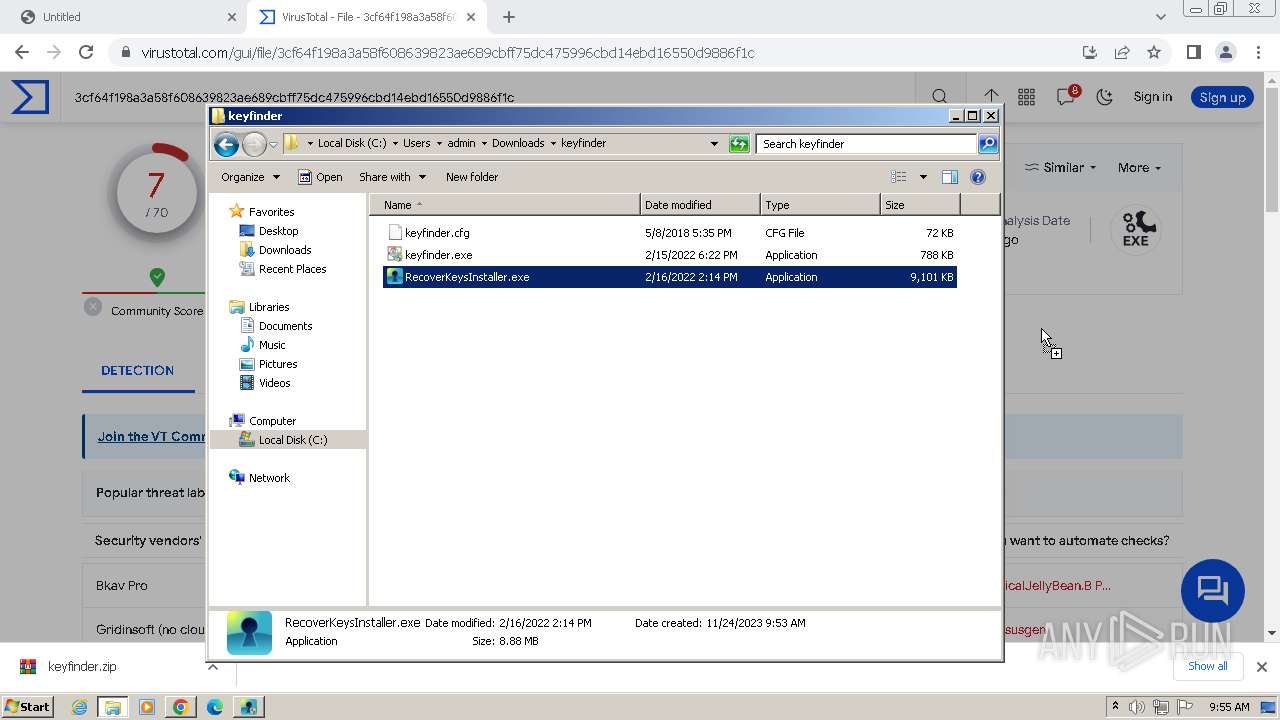Sort by Date modified column header
The image size is (1280, 720).
click(700, 205)
